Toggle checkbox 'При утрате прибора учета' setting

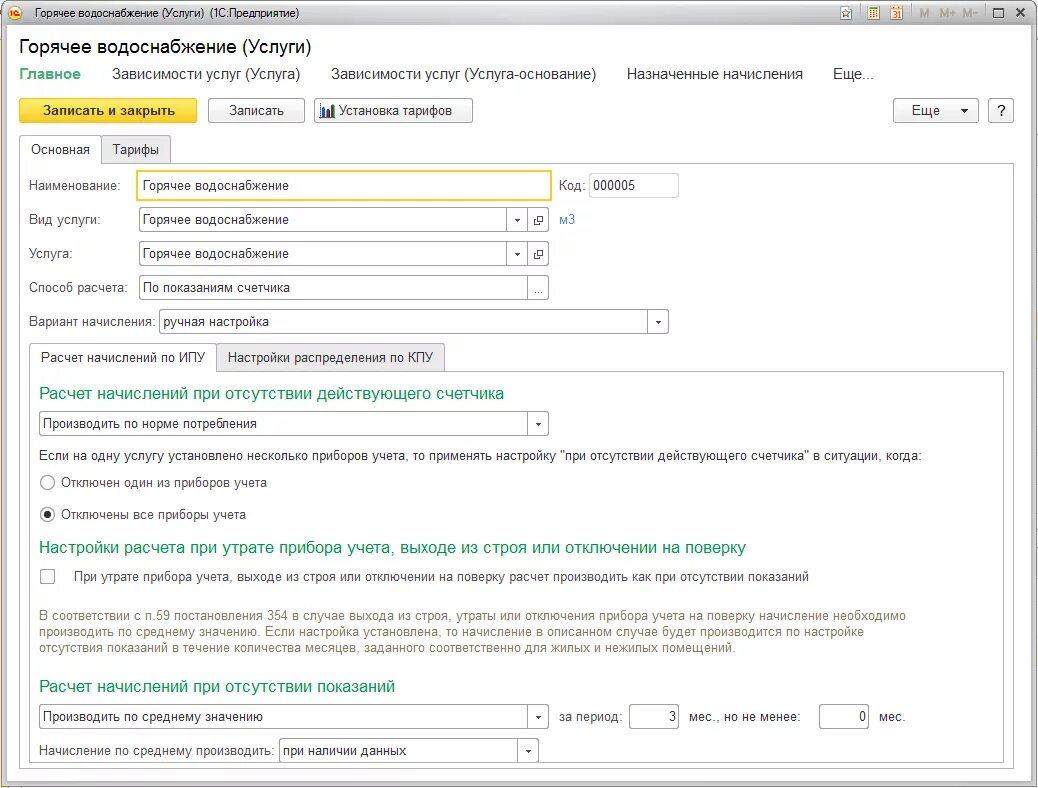(x=47, y=576)
